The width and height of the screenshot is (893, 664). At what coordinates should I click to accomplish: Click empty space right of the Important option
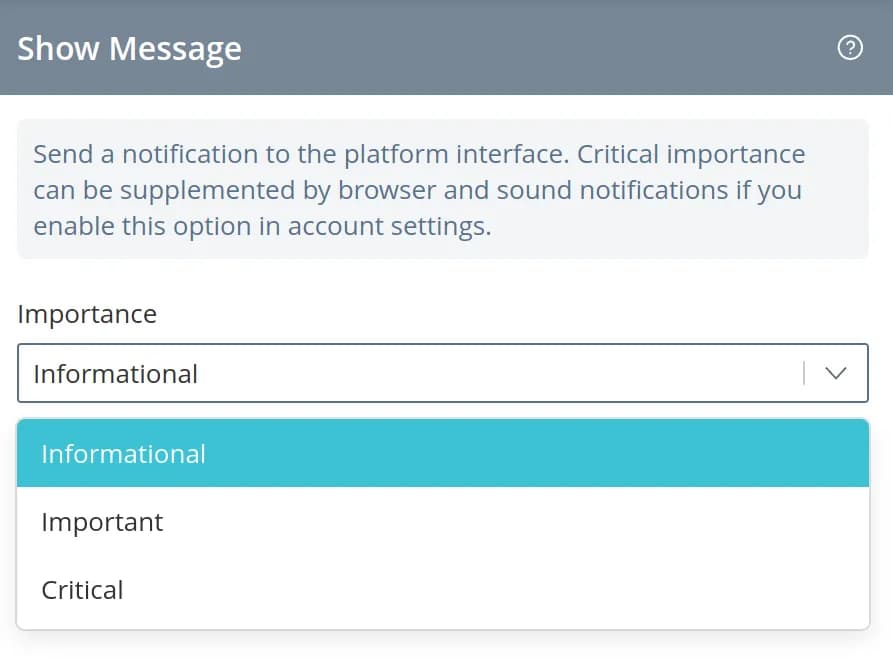(520, 522)
